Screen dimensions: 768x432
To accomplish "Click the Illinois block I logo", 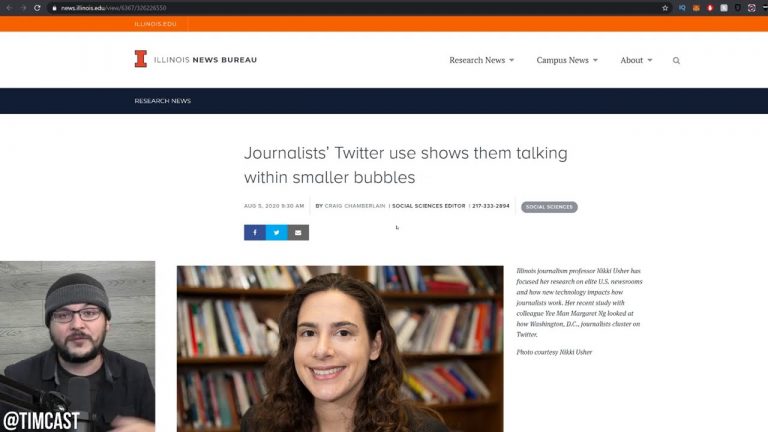I will click(141, 59).
